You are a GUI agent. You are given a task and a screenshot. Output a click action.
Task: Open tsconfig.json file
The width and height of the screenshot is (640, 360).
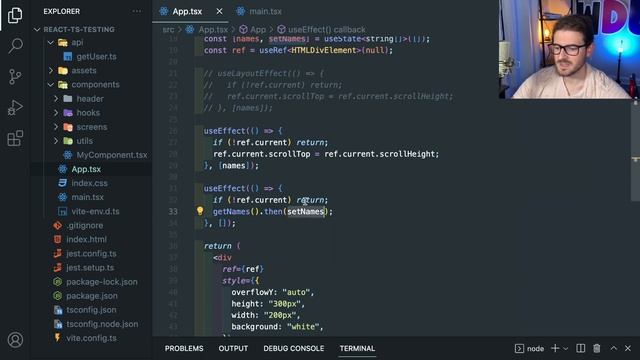click(x=91, y=310)
